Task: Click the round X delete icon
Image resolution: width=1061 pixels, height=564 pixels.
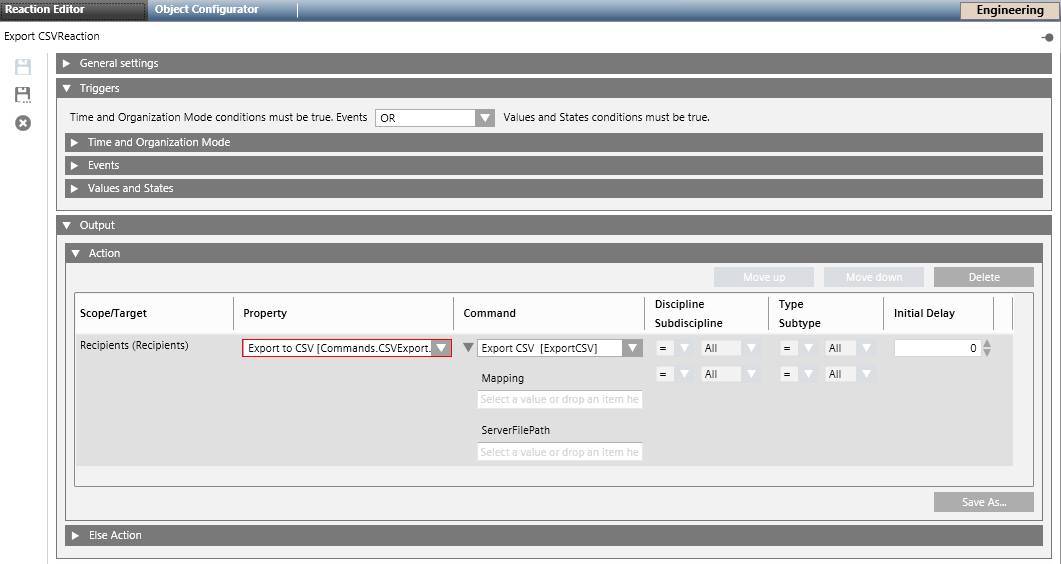Action: click(x=22, y=123)
